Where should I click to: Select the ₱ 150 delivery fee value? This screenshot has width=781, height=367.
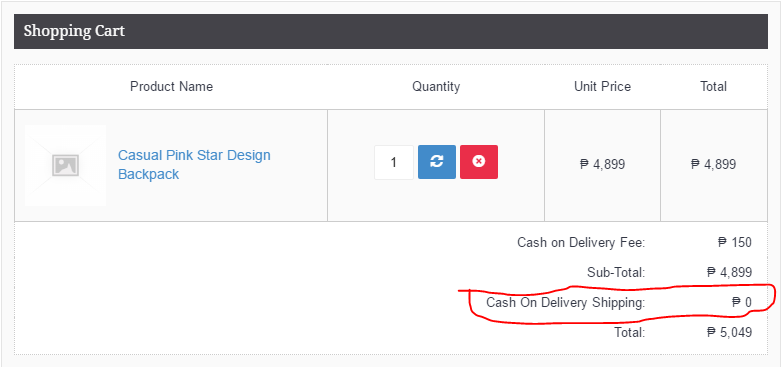(x=735, y=243)
